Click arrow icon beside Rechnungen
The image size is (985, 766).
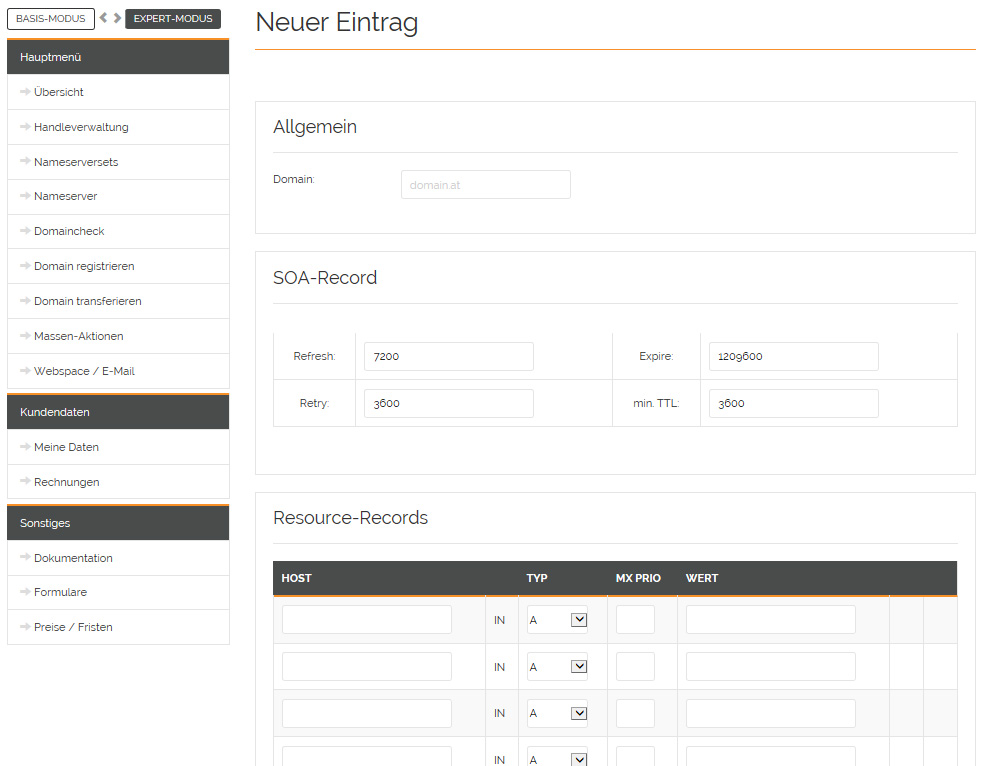pyautogui.click(x=25, y=481)
